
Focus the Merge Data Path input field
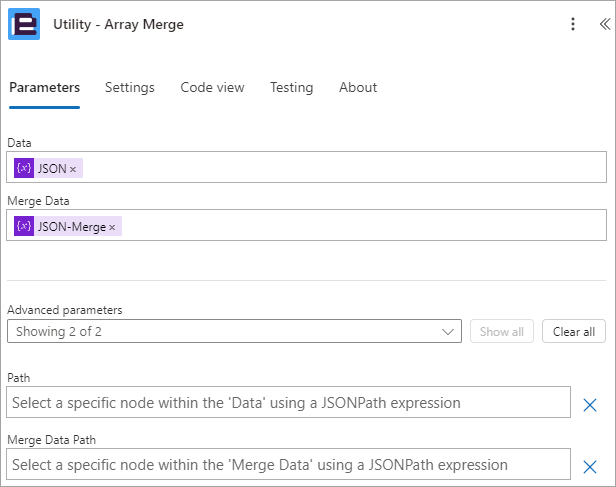pos(288,464)
